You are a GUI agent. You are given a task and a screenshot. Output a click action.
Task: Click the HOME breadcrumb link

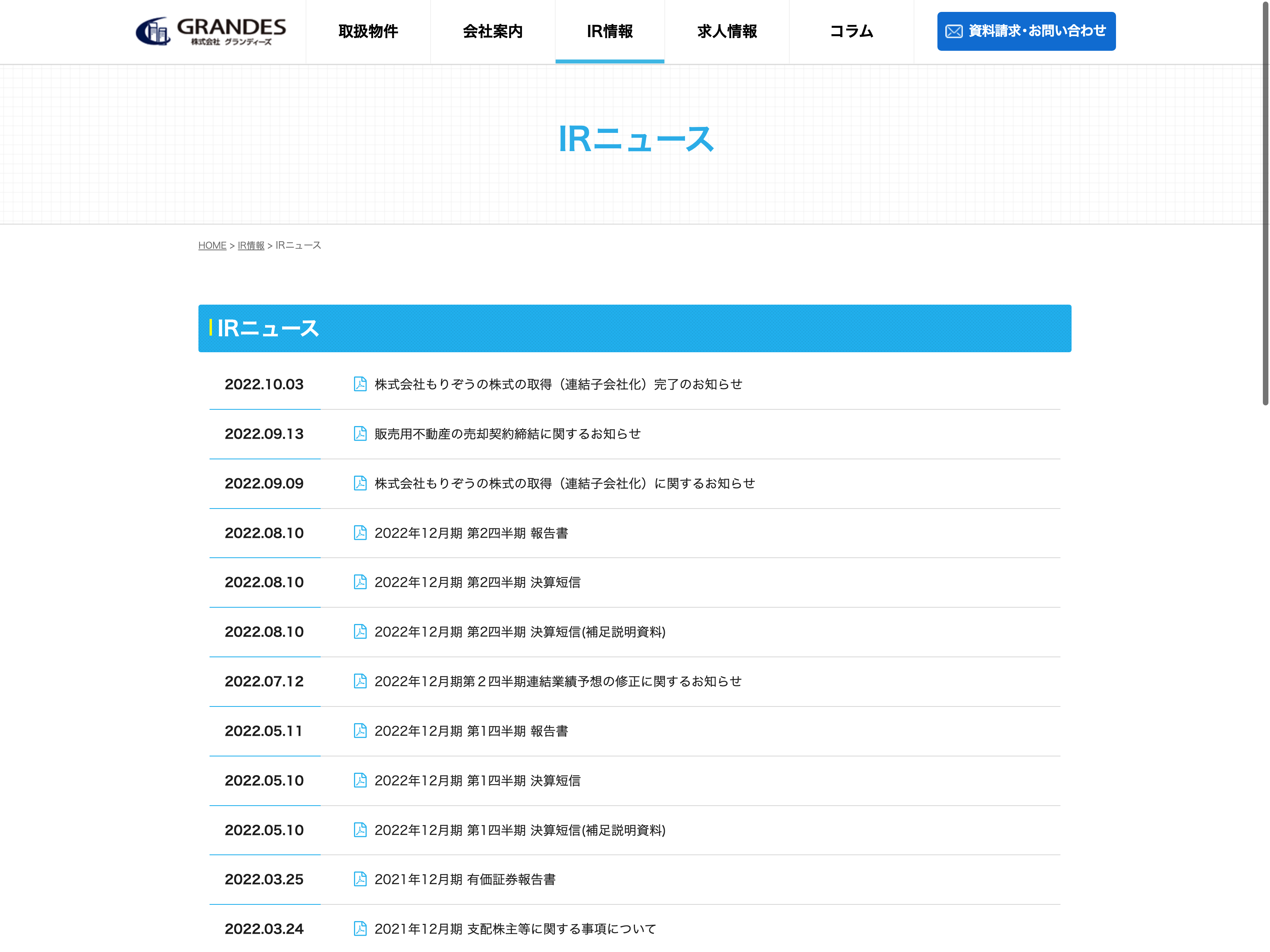[212, 246]
